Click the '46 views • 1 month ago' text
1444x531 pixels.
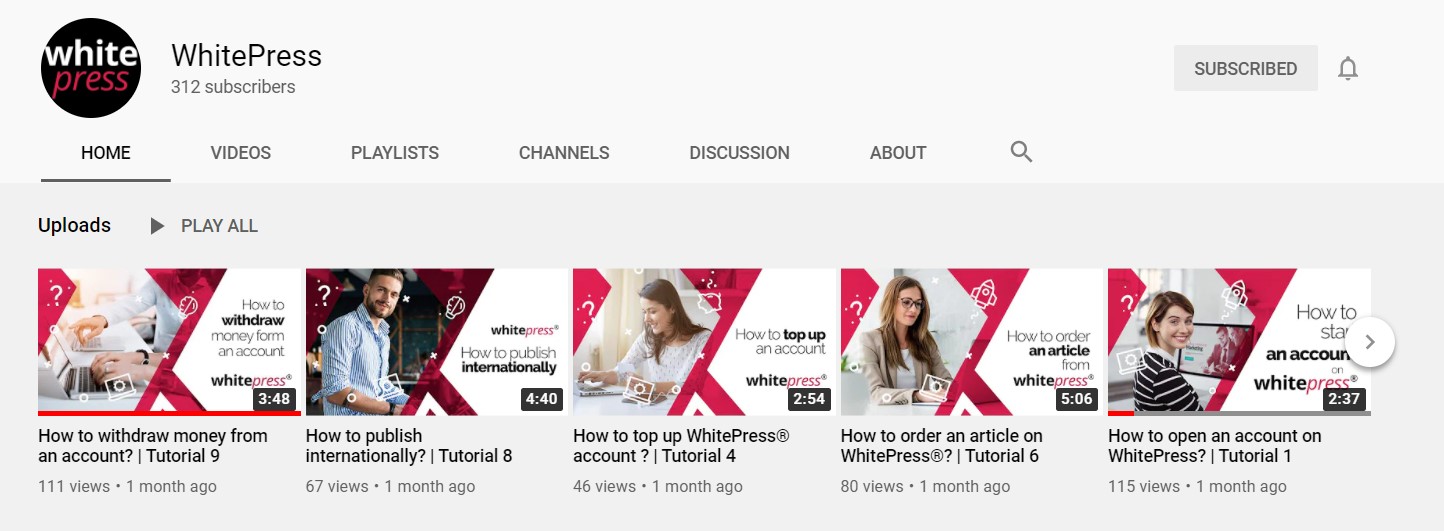pyautogui.click(x=658, y=487)
